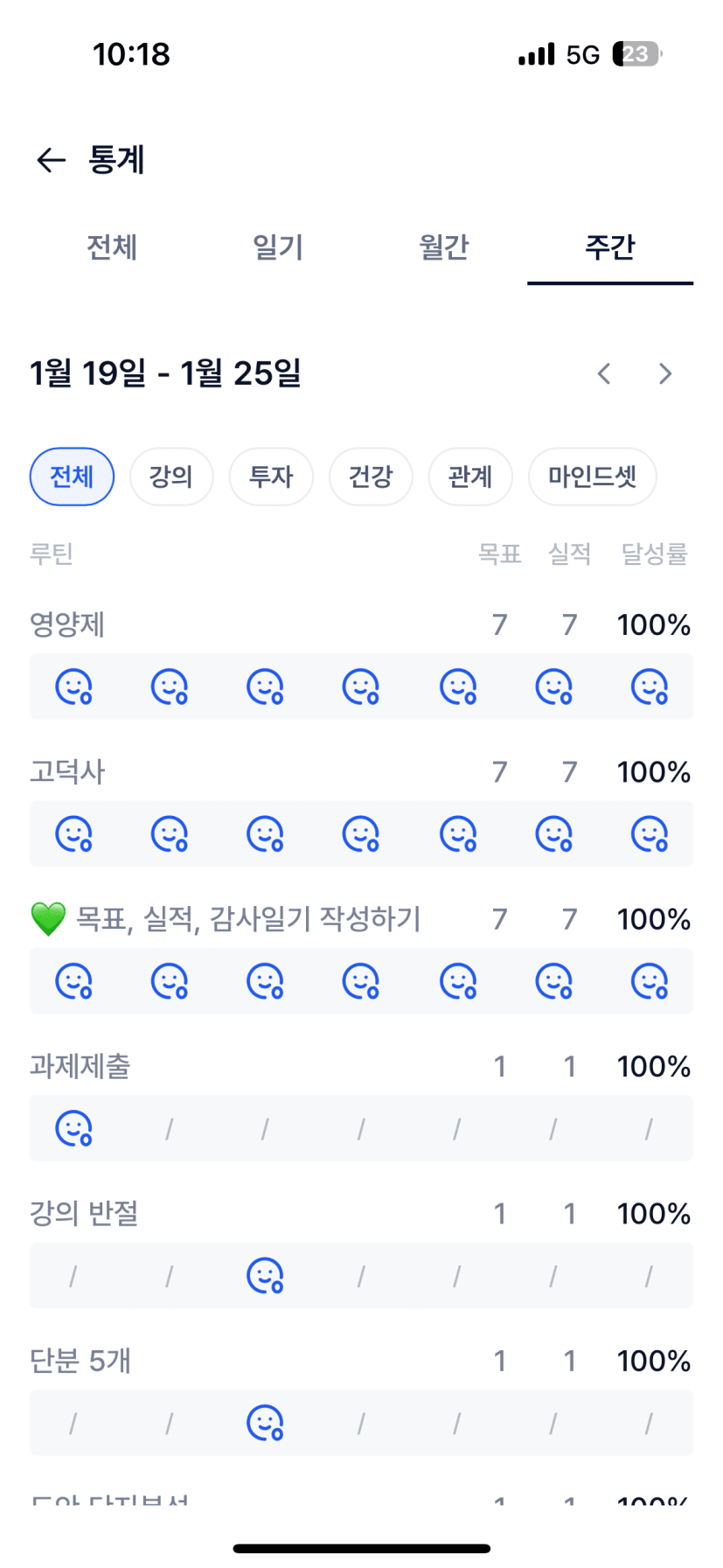Filter routines by 건강 chip
This screenshot has width=723, height=1568.
tap(371, 477)
